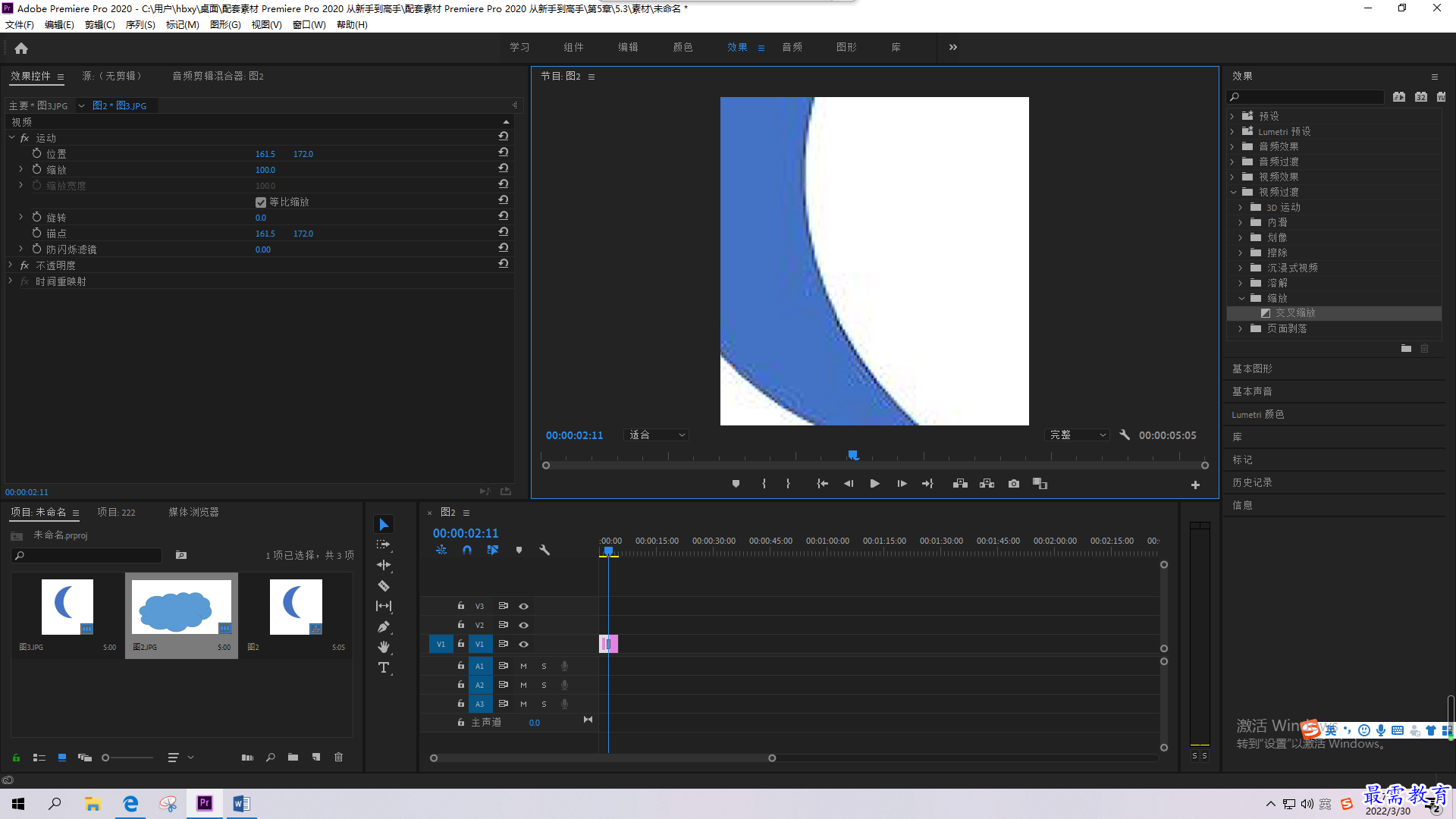Reset the Position parameter
The height and width of the screenshot is (819, 1456).
click(503, 152)
